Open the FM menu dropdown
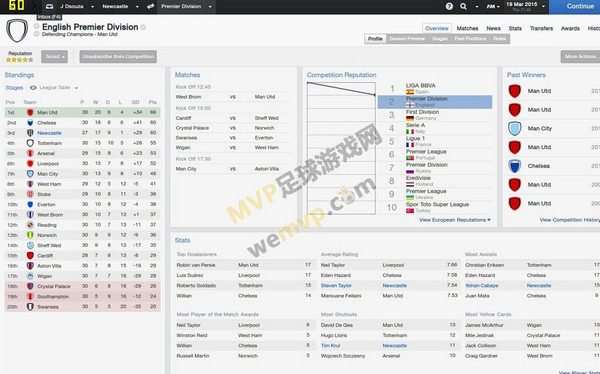 [x=493, y=7]
